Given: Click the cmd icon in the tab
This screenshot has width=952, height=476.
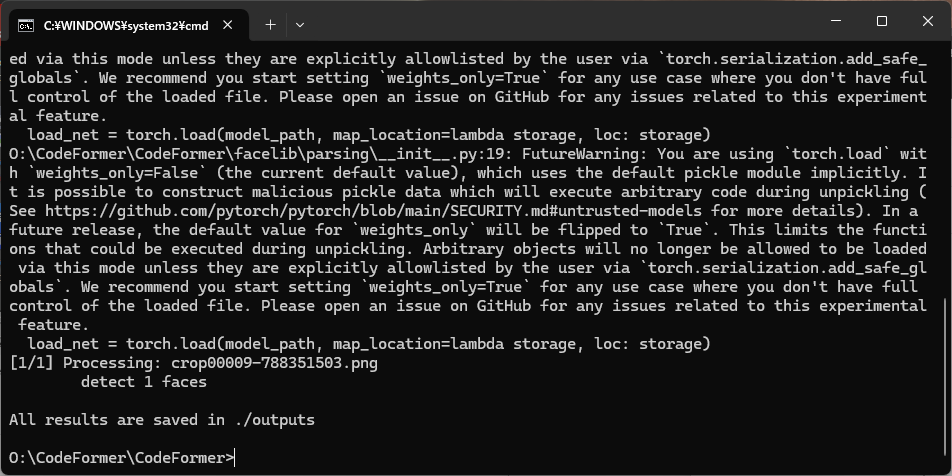Looking at the screenshot, I should tap(26, 26).
